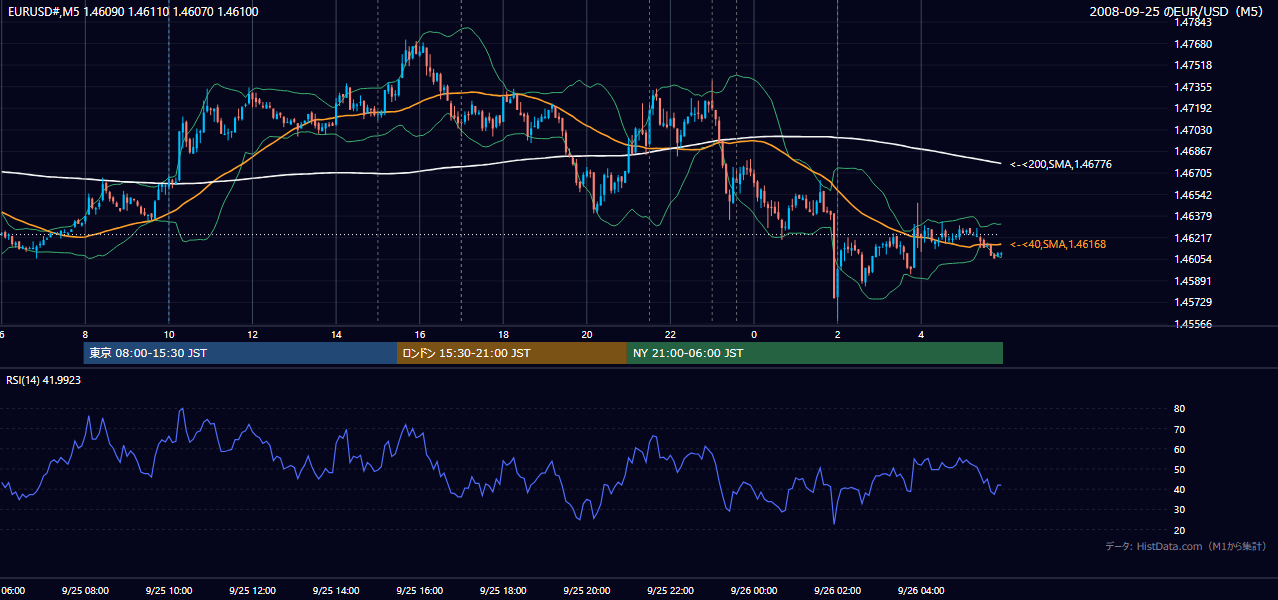The height and width of the screenshot is (600, 1278).
Task: Click bottom time label 9/25 08:00
Action: 85,591
